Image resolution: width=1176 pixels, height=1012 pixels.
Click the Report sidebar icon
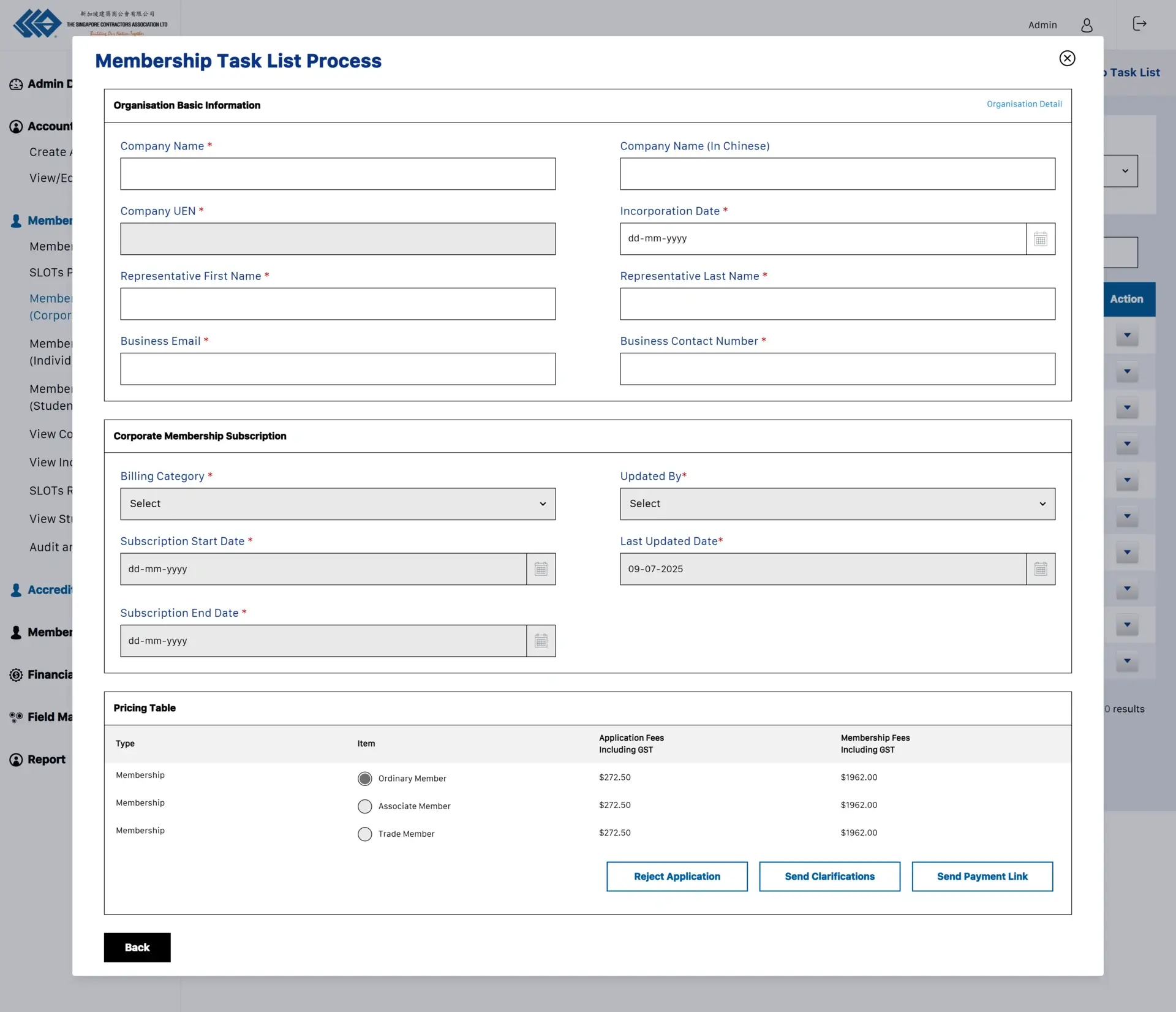click(15, 760)
